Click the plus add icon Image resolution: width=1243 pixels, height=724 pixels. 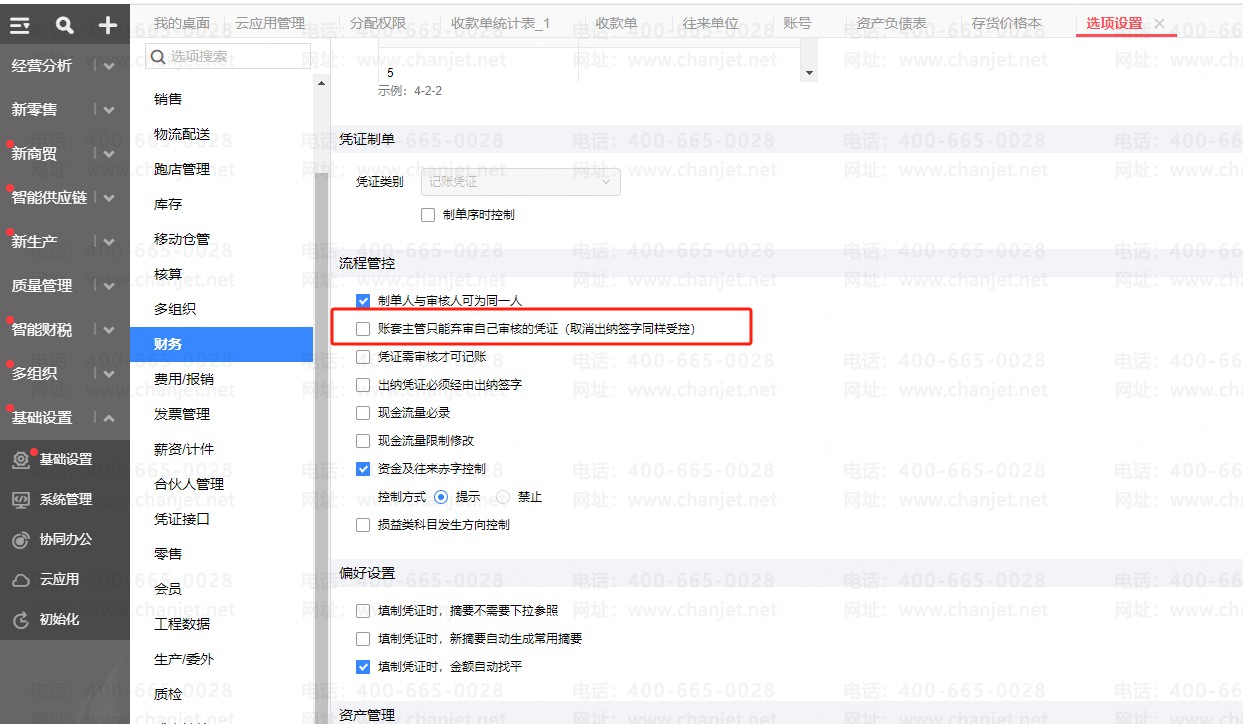tap(108, 25)
